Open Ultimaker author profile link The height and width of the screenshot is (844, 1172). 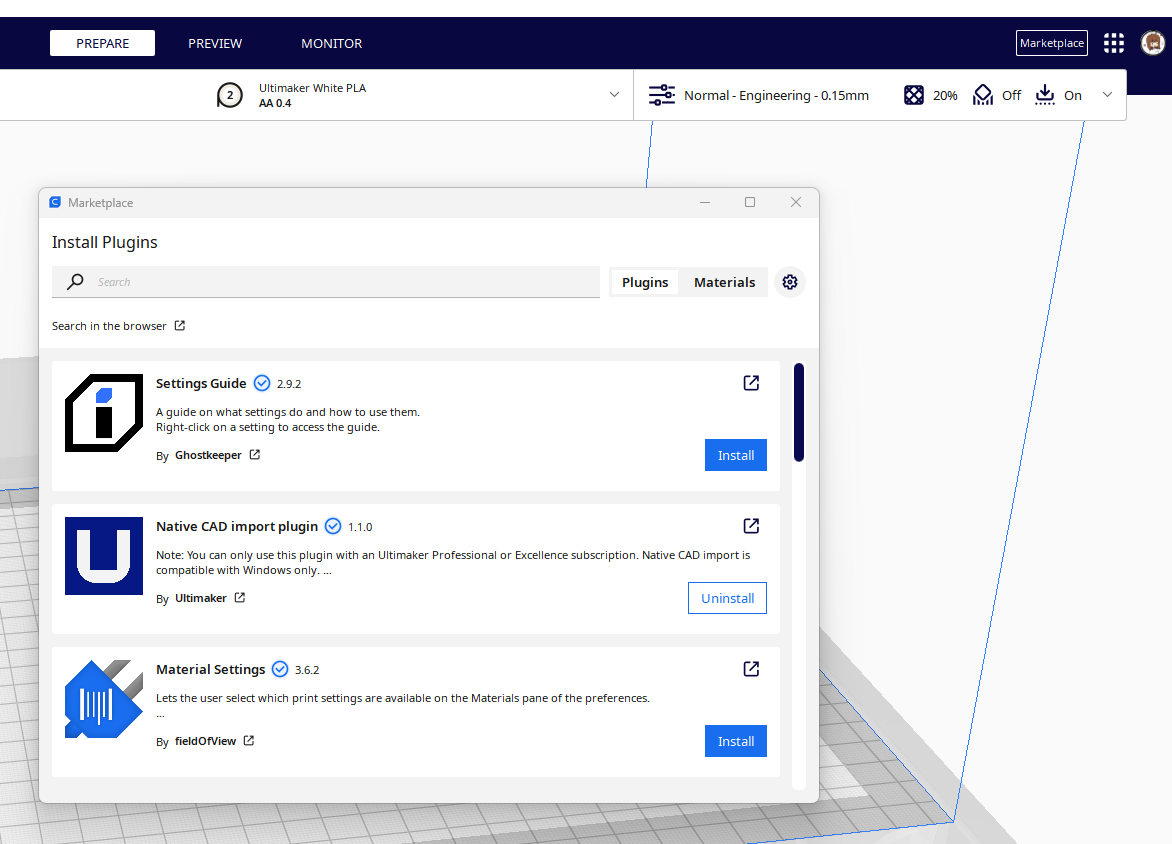(x=210, y=598)
